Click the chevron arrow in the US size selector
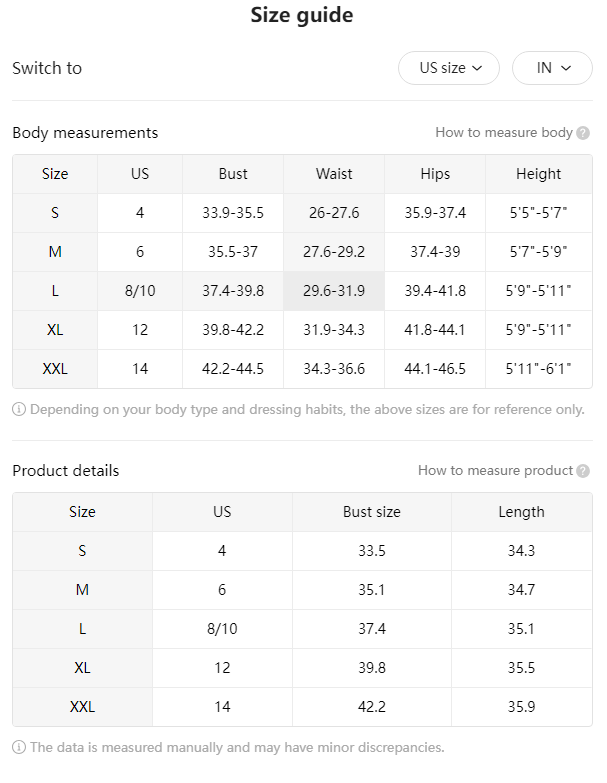The image size is (607, 783). 477,68
